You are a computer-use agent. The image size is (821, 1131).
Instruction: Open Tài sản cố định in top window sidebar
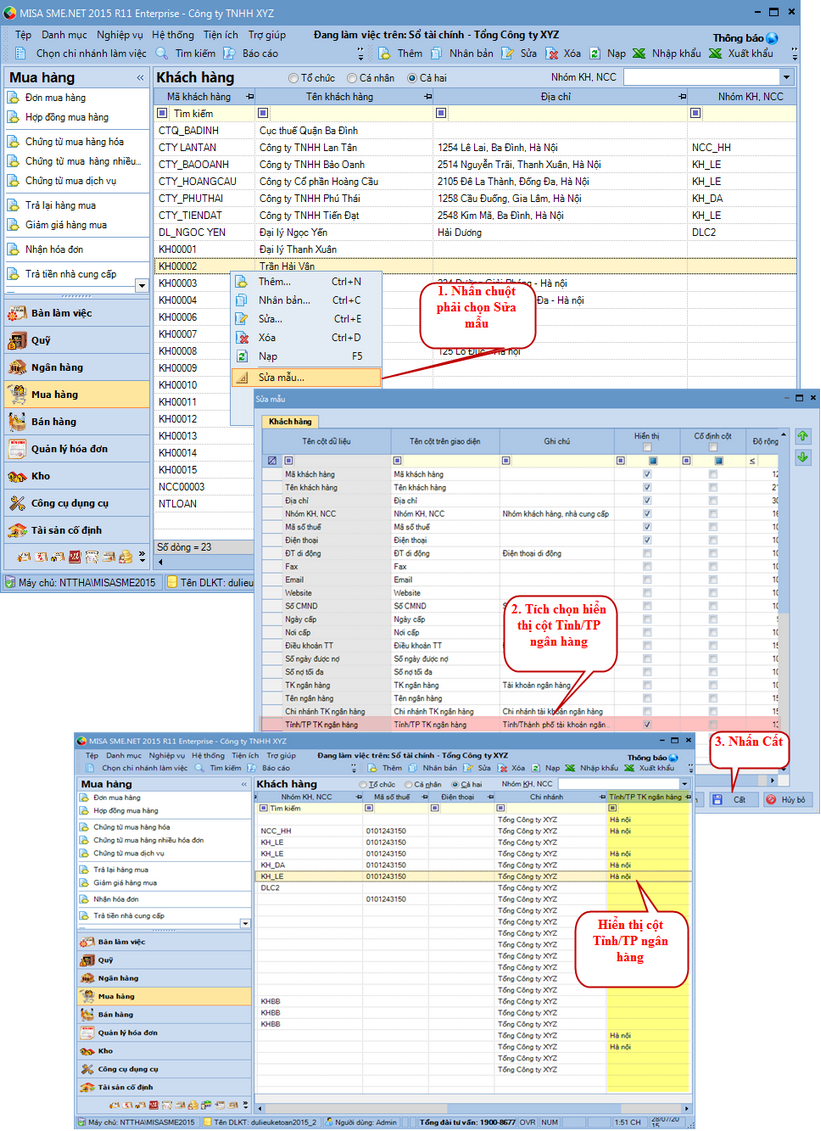pos(76,530)
